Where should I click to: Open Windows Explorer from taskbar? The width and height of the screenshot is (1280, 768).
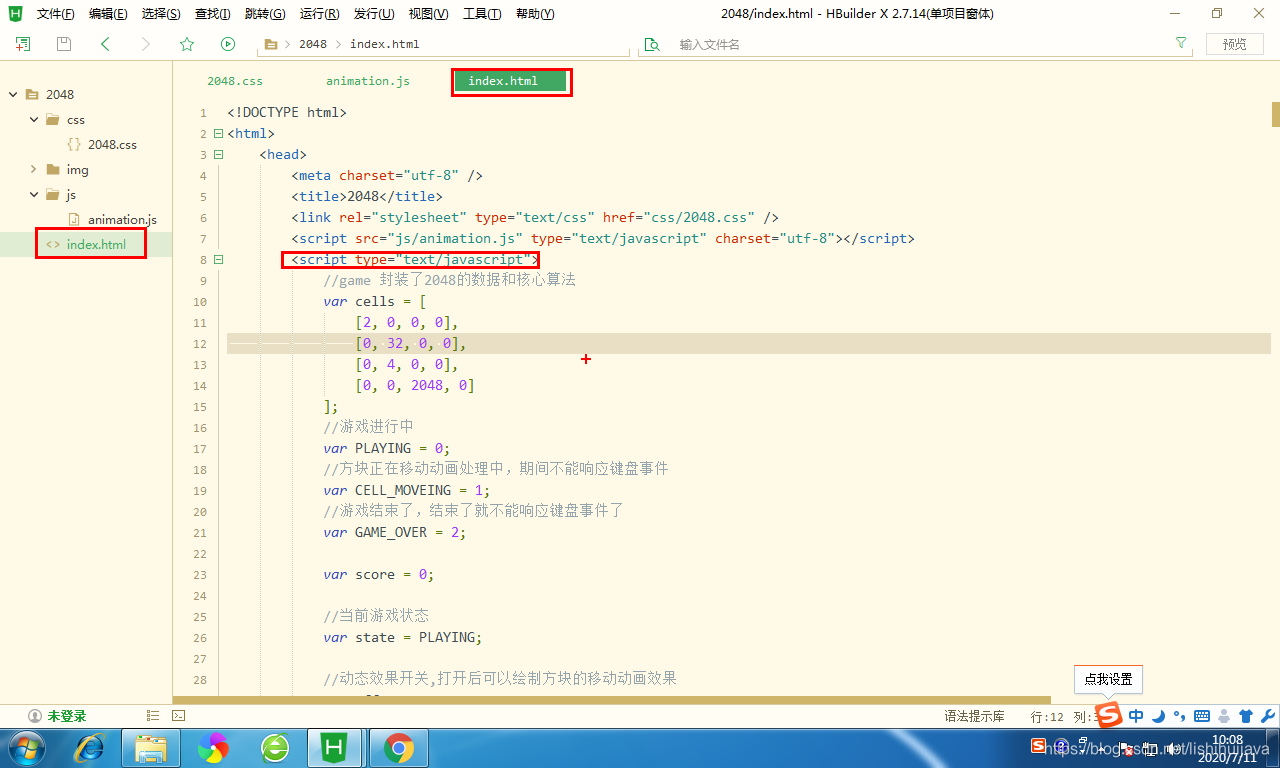click(151, 748)
